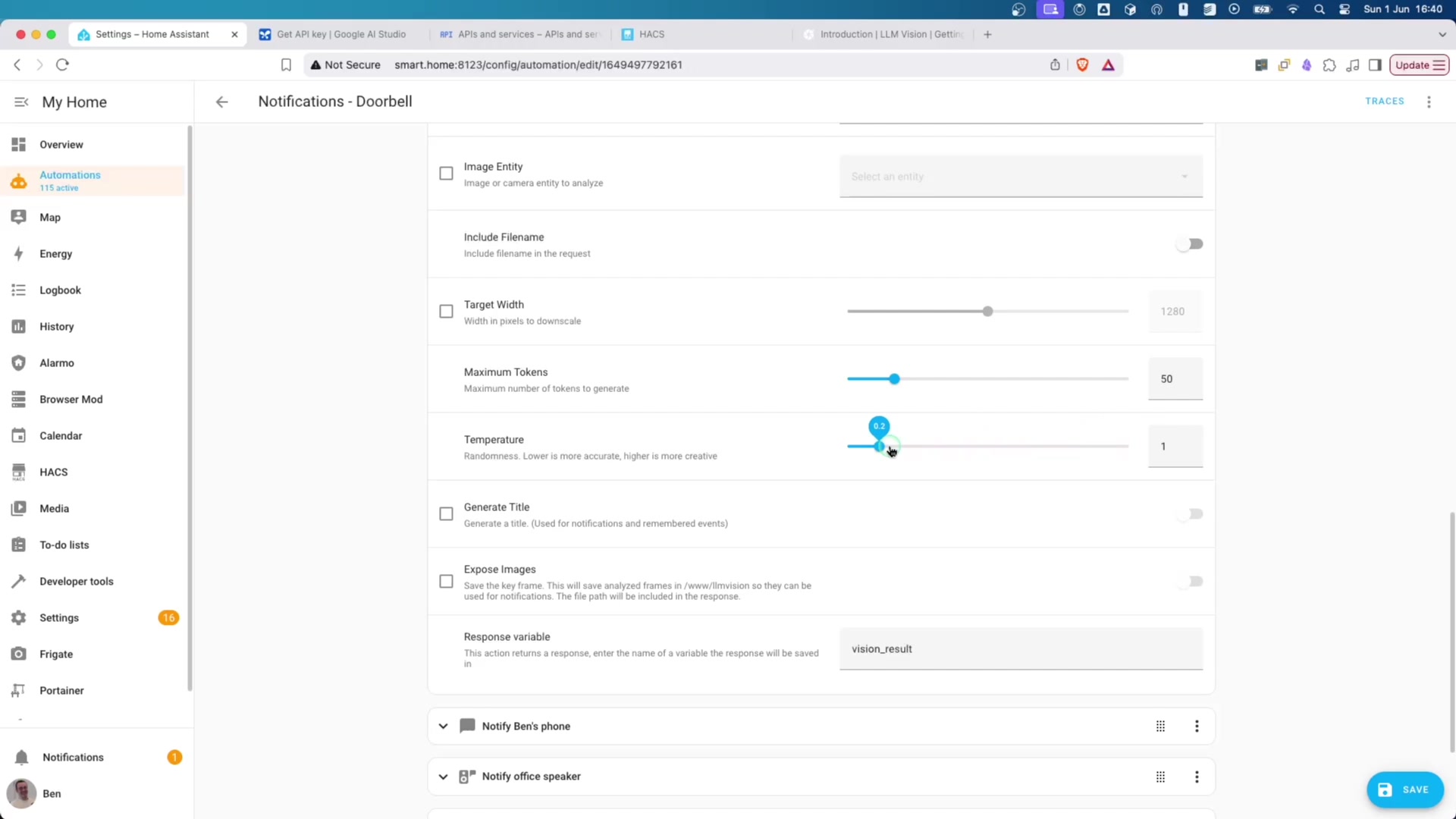Click the Brave shields icon in address bar
1456x819 pixels.
point(1082,65)
